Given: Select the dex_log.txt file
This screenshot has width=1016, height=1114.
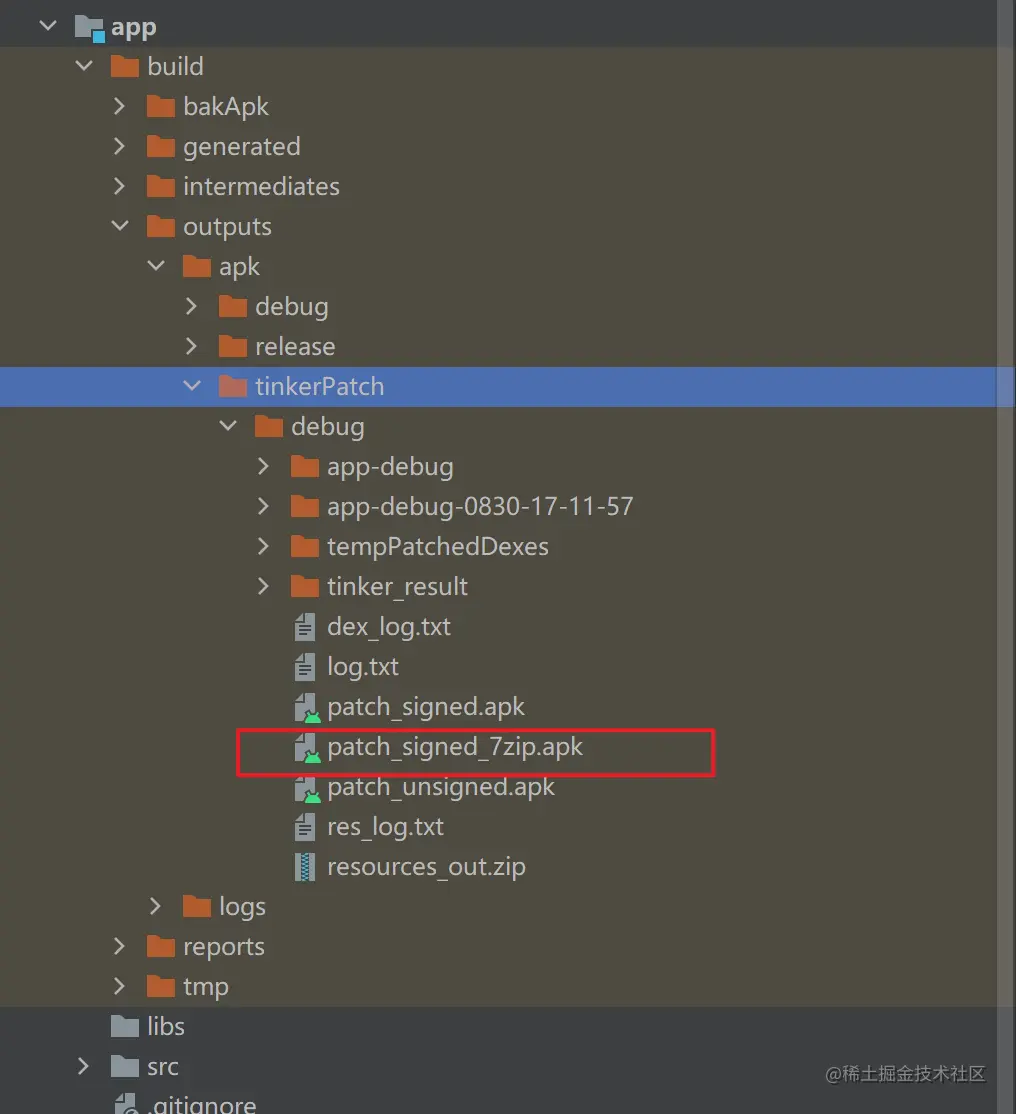Looking at the screenshot, I should coord(389,627).
